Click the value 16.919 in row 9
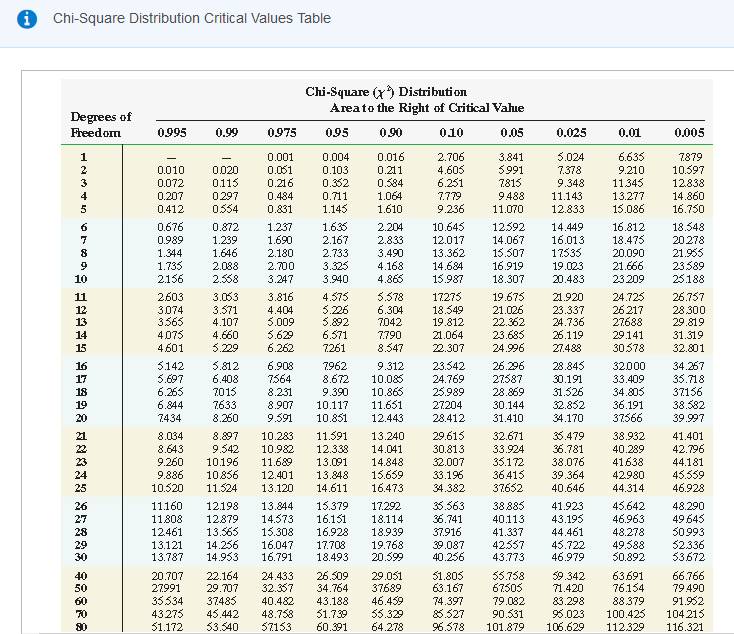Screen dimensions: 734x634 coord(508,266)
